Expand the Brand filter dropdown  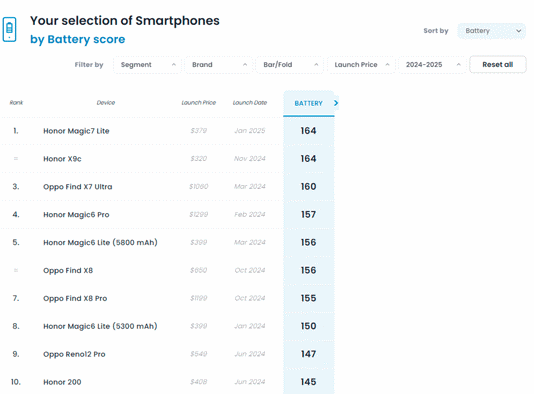point(219,65)
